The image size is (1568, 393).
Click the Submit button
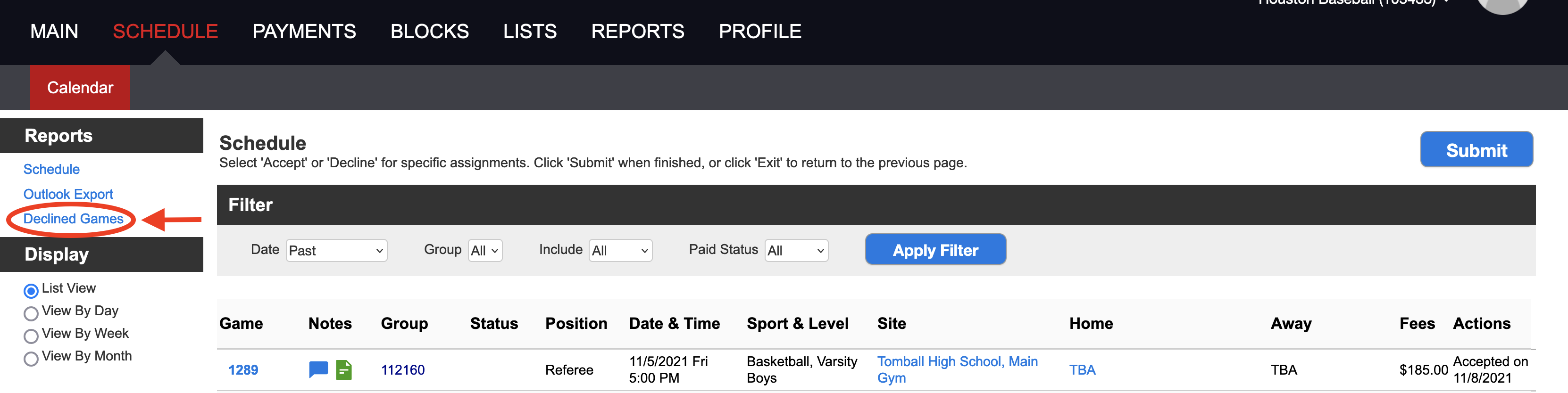pos(1476,149)
